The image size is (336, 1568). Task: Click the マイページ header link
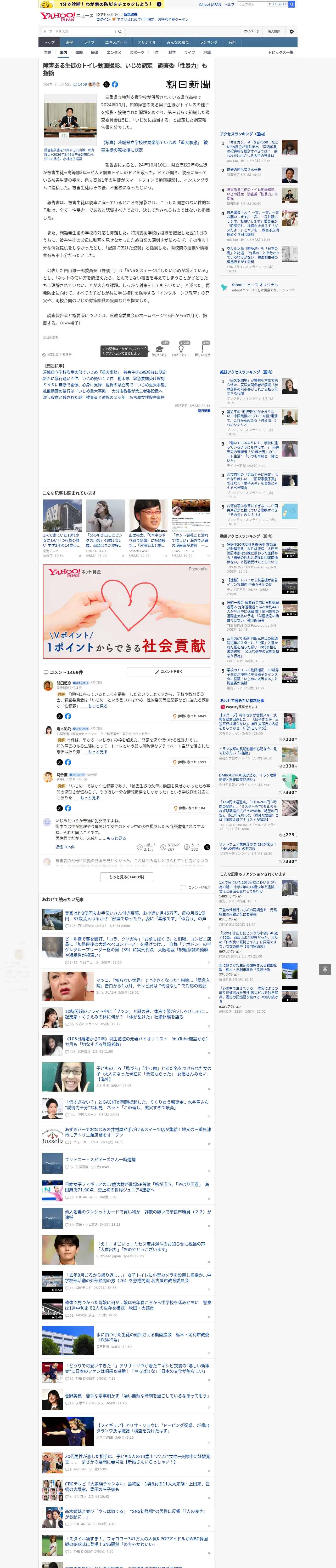pyautogui.click(x=251, y=32)
